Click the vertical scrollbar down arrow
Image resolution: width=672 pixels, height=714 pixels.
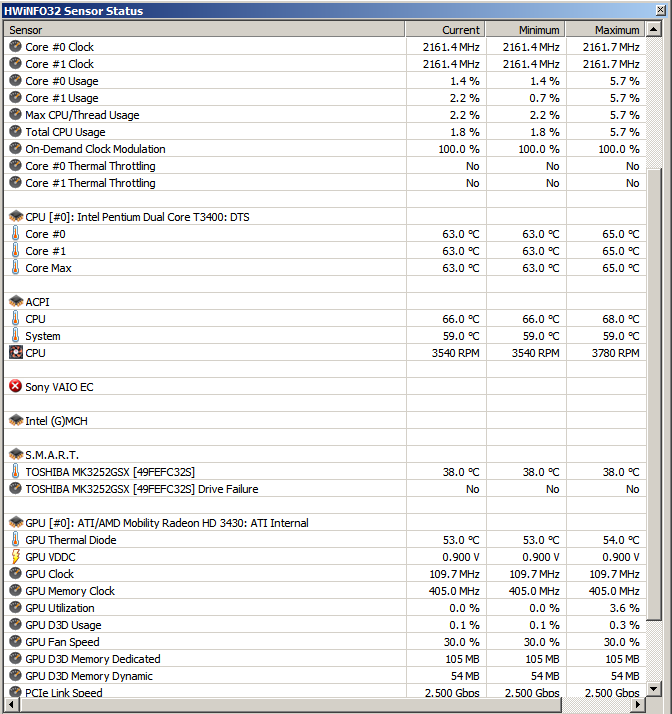[655, 688]
